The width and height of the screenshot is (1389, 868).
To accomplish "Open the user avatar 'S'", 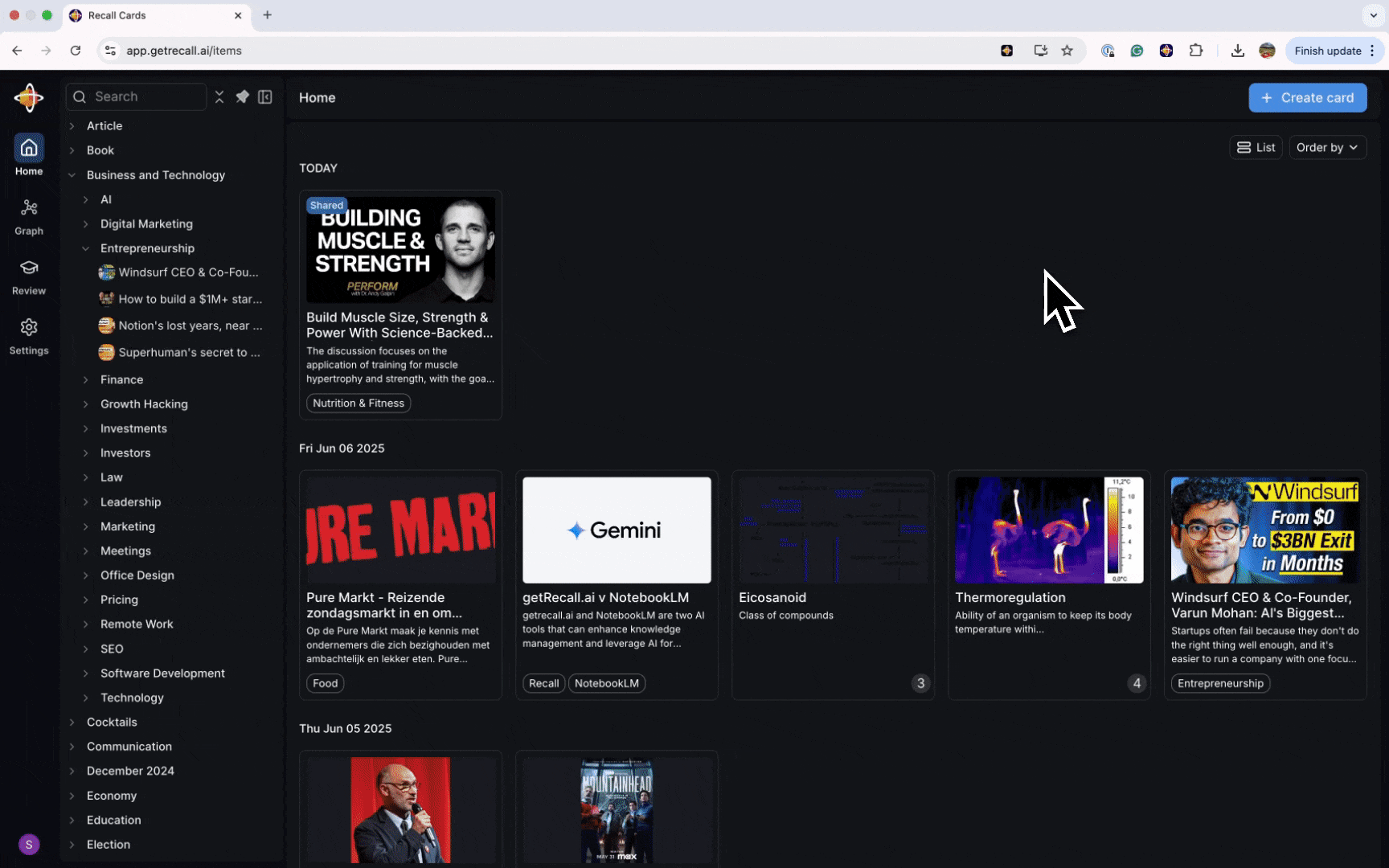I will (x=29, y=844).
